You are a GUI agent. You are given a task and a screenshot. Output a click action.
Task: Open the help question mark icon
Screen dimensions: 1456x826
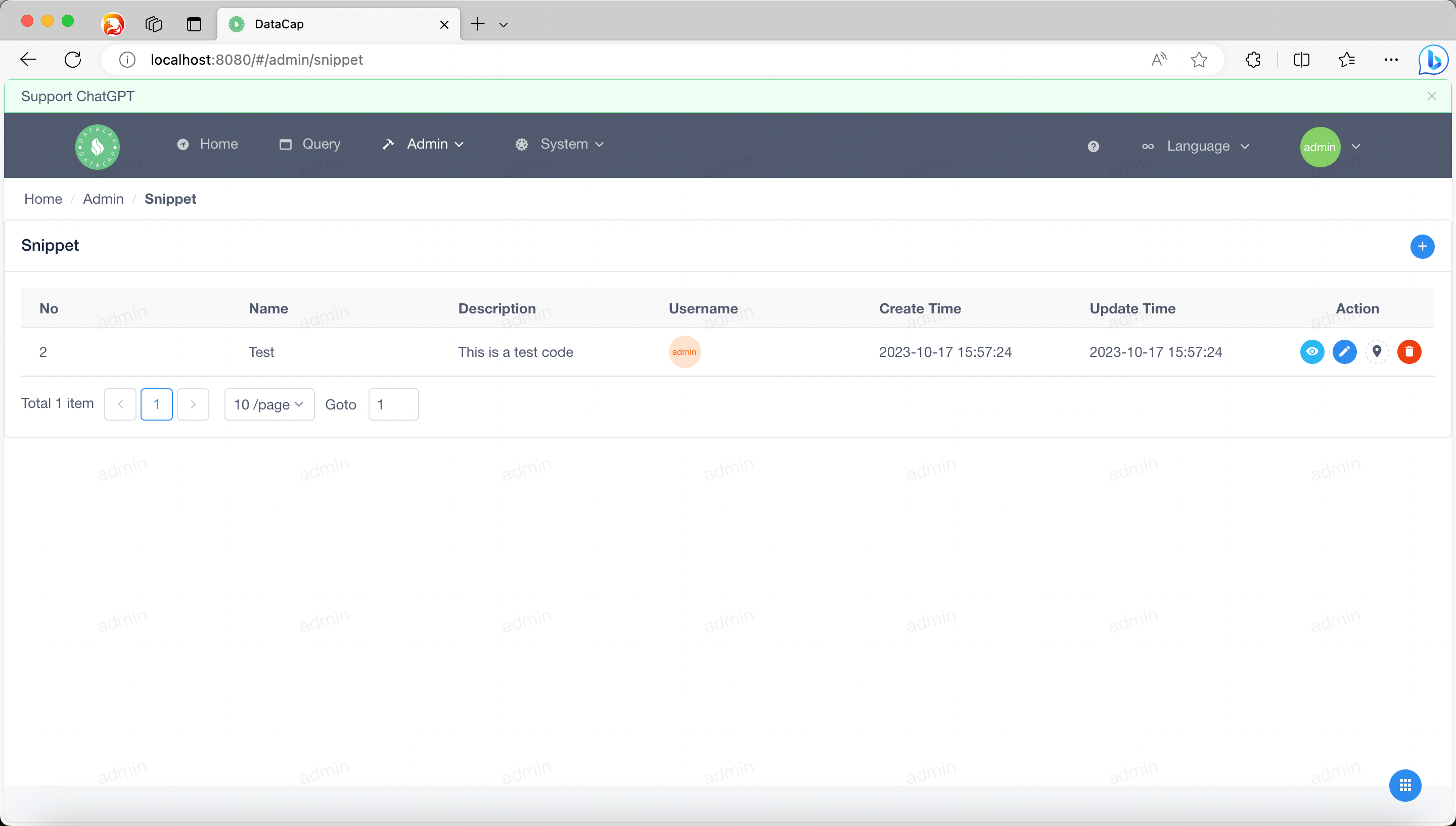[x=1094, y=147]
